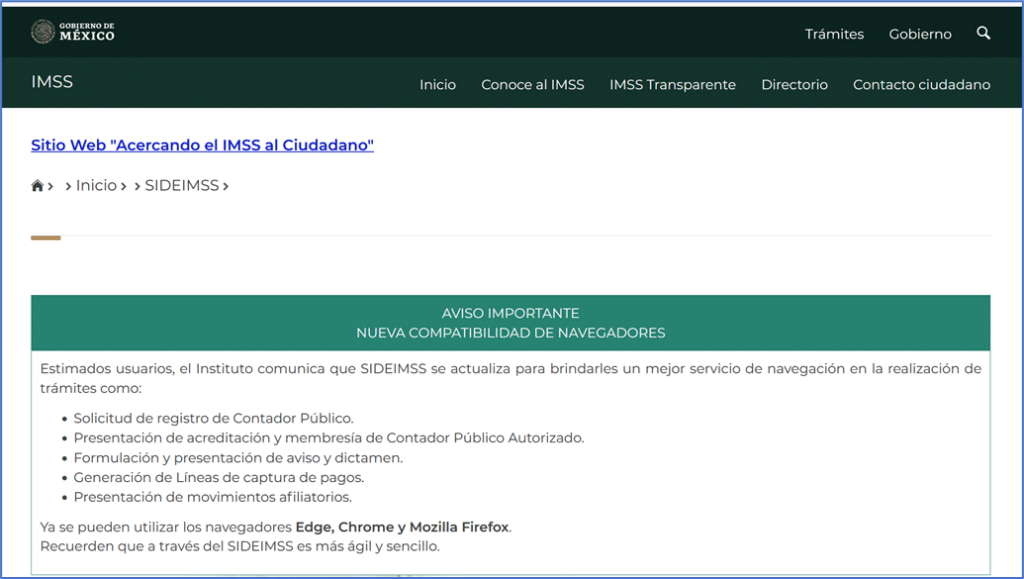
Task: Go to Inicio in IMSS navigation bar
Action: [x=438, y=85]
